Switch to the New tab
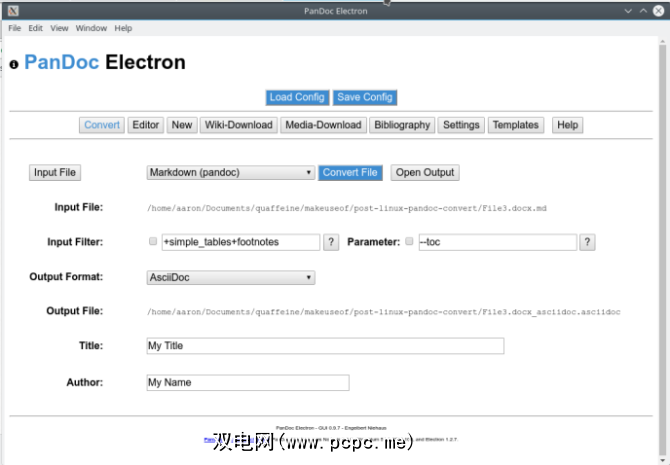This screenshot has width=670, height=465. click(182, 125)
